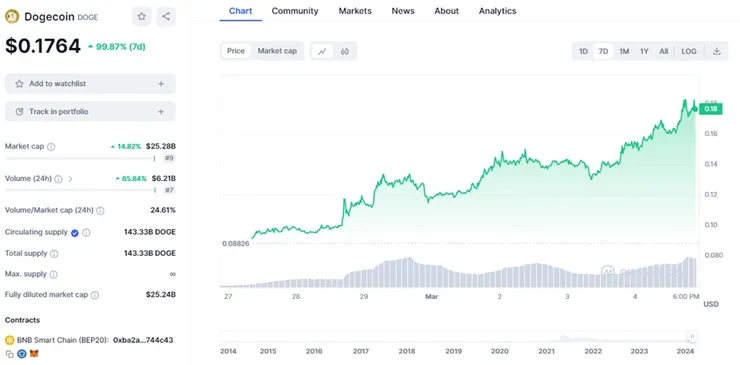This screenshot has height=365, width=740.
Task: Set chart range to All
Action: point(664,51)
